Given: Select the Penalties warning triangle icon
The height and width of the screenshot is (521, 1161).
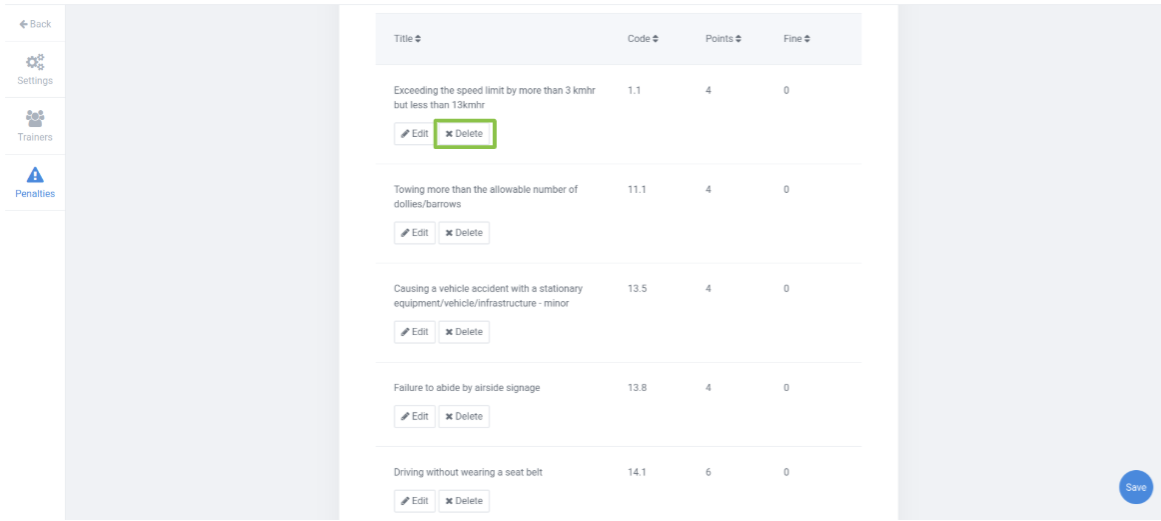Looking at the screenshot, I should pyautogui.click(x=35, y=175).
